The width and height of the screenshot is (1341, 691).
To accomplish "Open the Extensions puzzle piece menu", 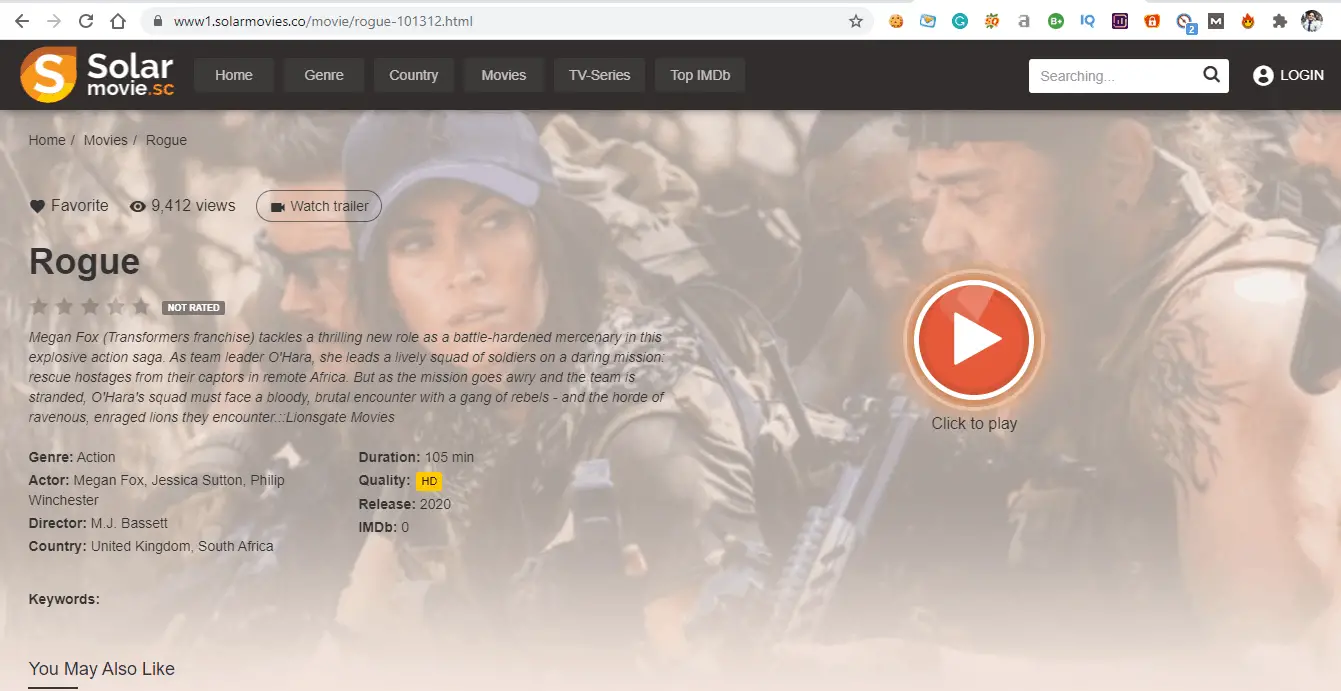I will click(x=1279, y=21).
